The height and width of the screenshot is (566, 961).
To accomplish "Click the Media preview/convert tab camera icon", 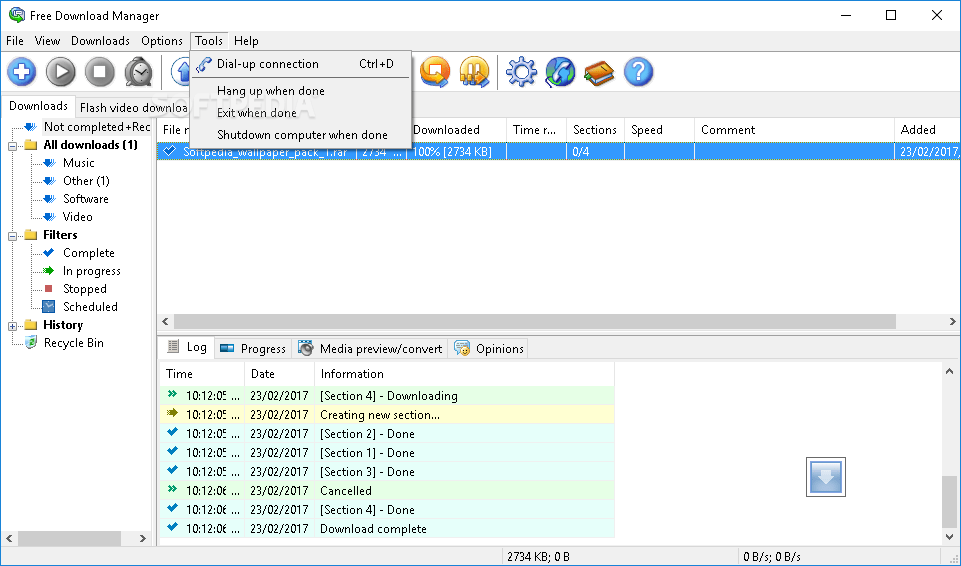I will click(305, 348).
